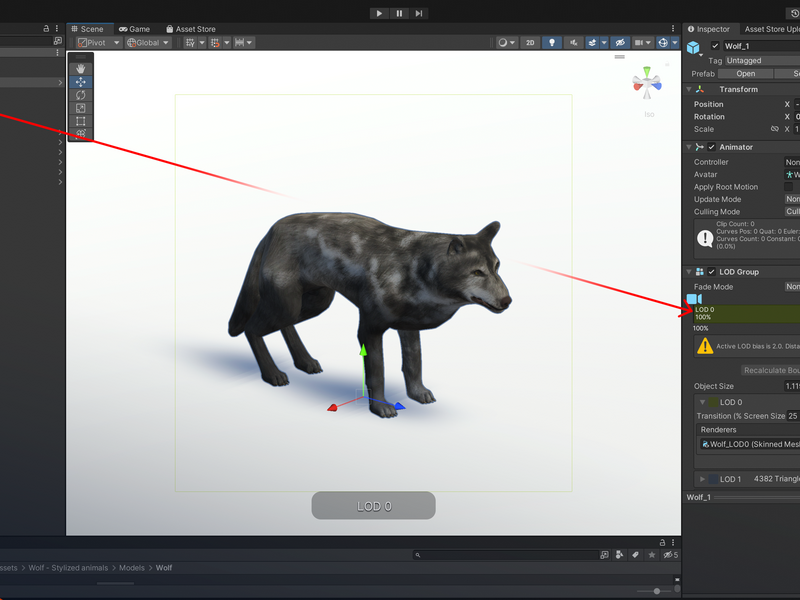Click the grid visibility icon in Scene toolbar

pos(190,43)
